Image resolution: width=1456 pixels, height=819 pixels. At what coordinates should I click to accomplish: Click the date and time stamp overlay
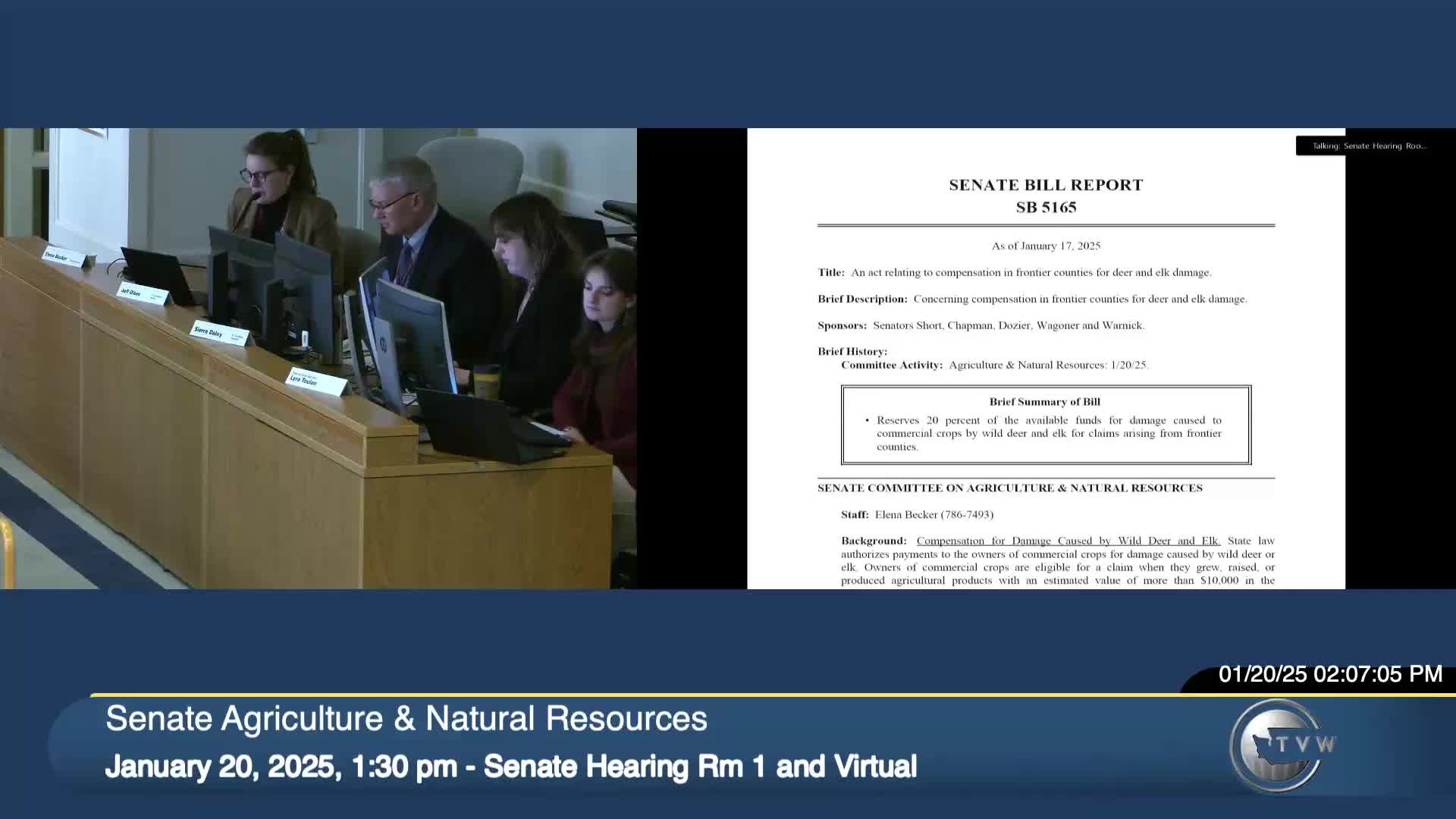pos(1329,674)
